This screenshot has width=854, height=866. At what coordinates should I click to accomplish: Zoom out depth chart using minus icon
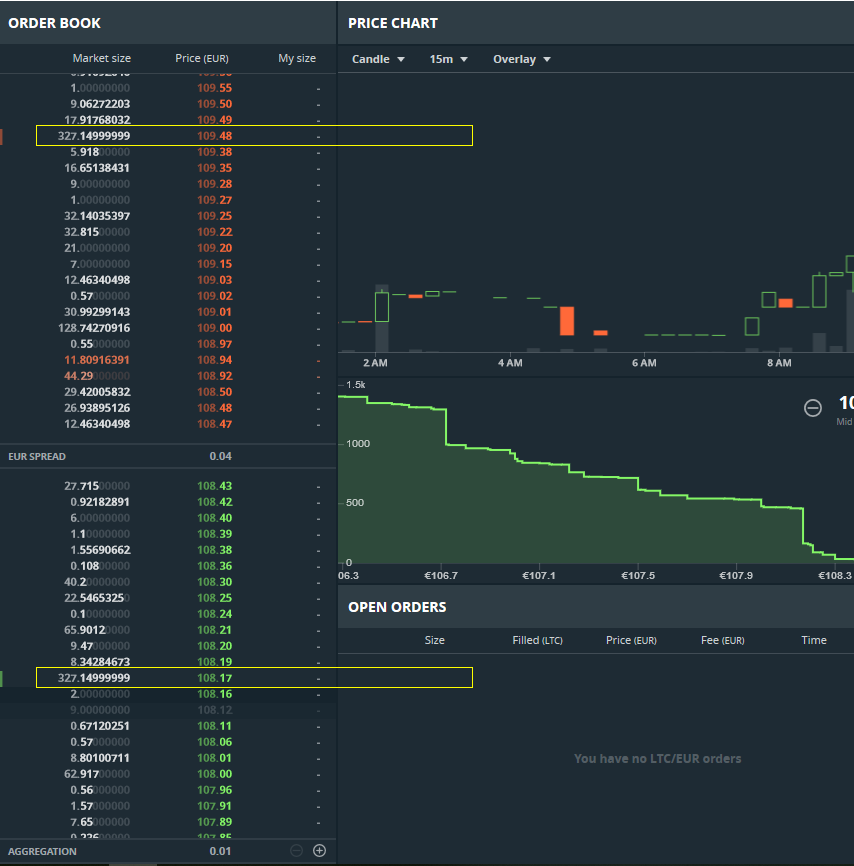[x=813, y=407]
